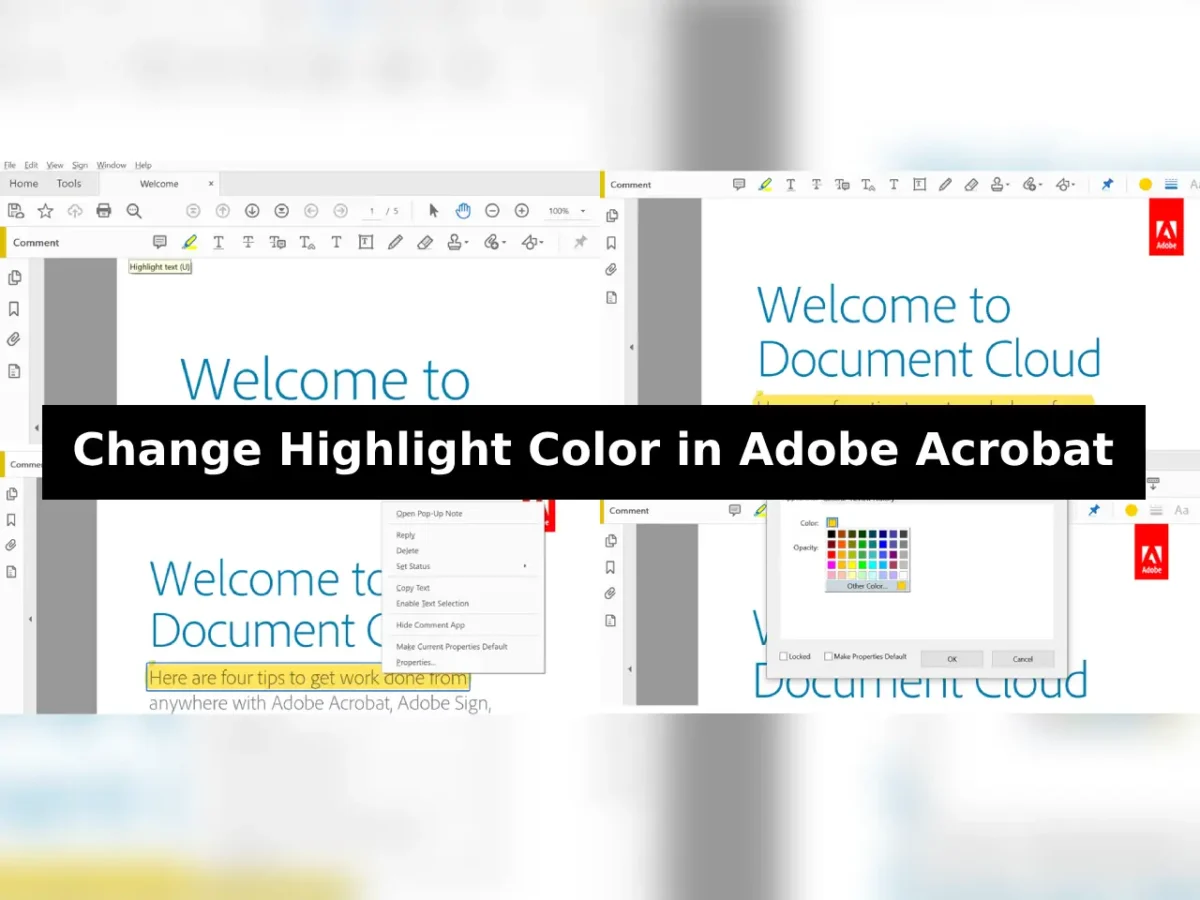Image resolution: width=1200 pixels, height=900 pixels.
Task: Open the line thickness icon in the top-right window
Action: point(1171,184)
